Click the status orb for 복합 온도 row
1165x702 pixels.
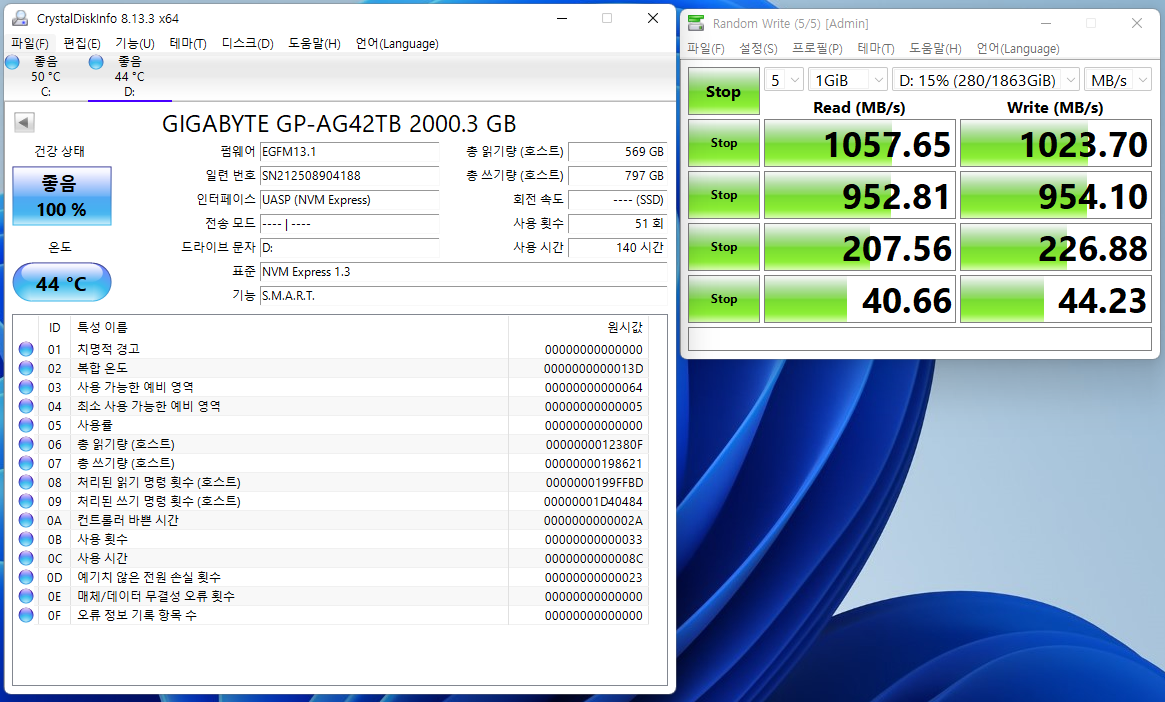coord(26,368)
